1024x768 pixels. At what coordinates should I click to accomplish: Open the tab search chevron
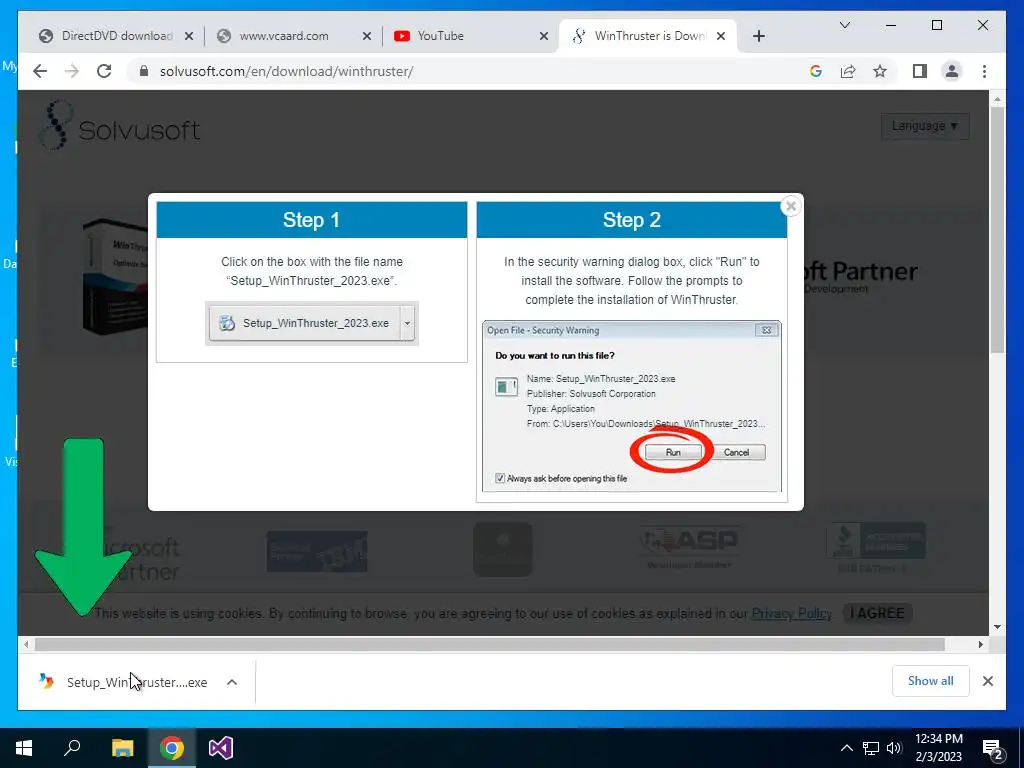[844, 25]
